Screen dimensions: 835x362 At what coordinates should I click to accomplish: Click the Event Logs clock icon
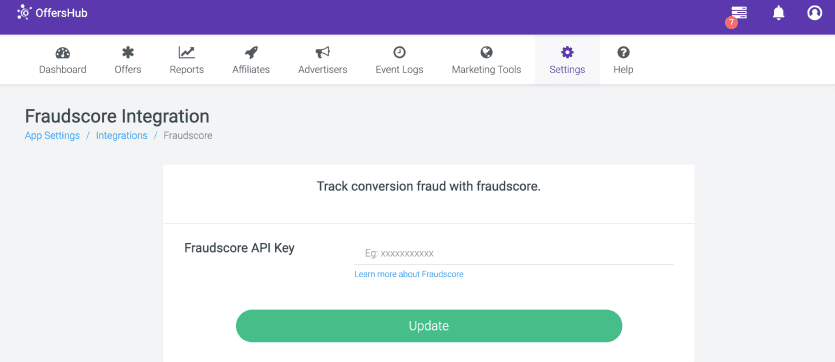click(x=399, y=52)
